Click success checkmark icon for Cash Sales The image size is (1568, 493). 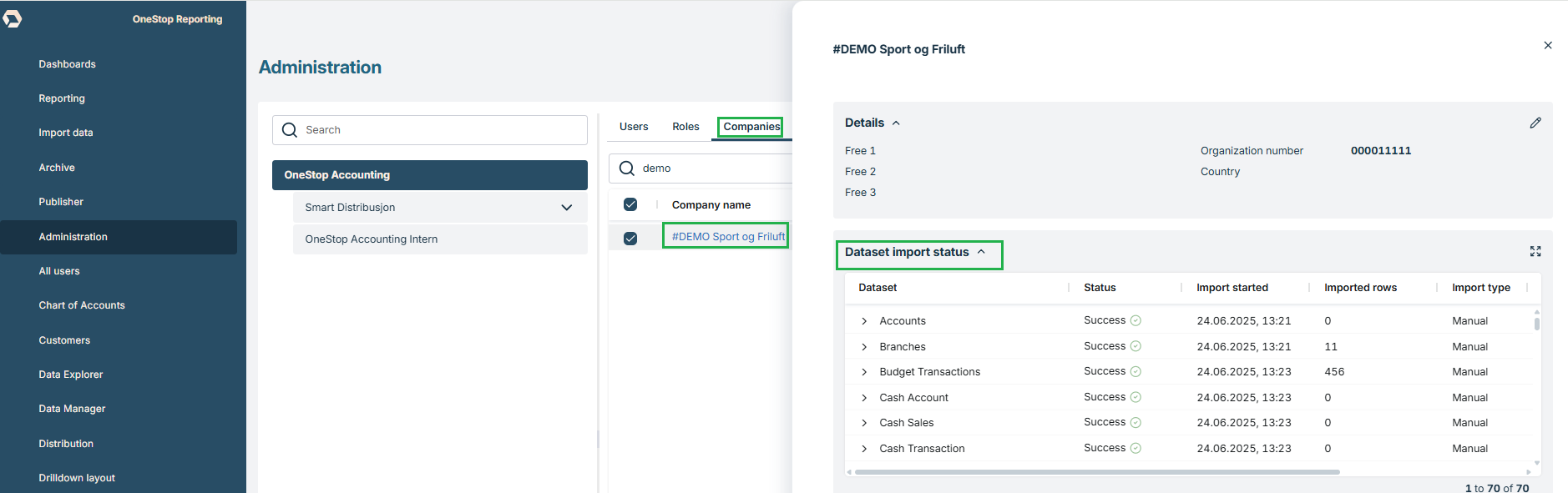point(1136,422)
